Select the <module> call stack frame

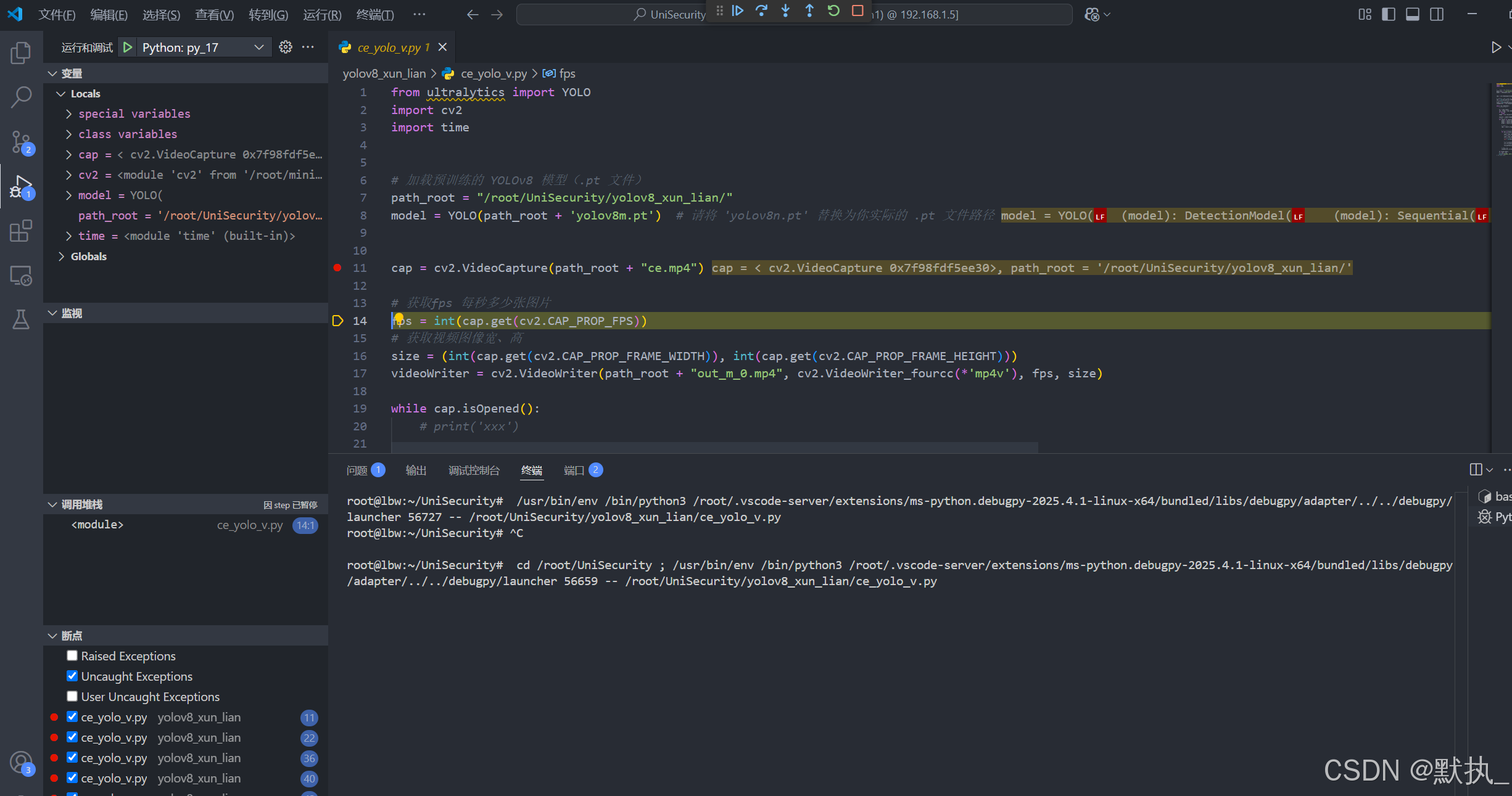[97, 525]
